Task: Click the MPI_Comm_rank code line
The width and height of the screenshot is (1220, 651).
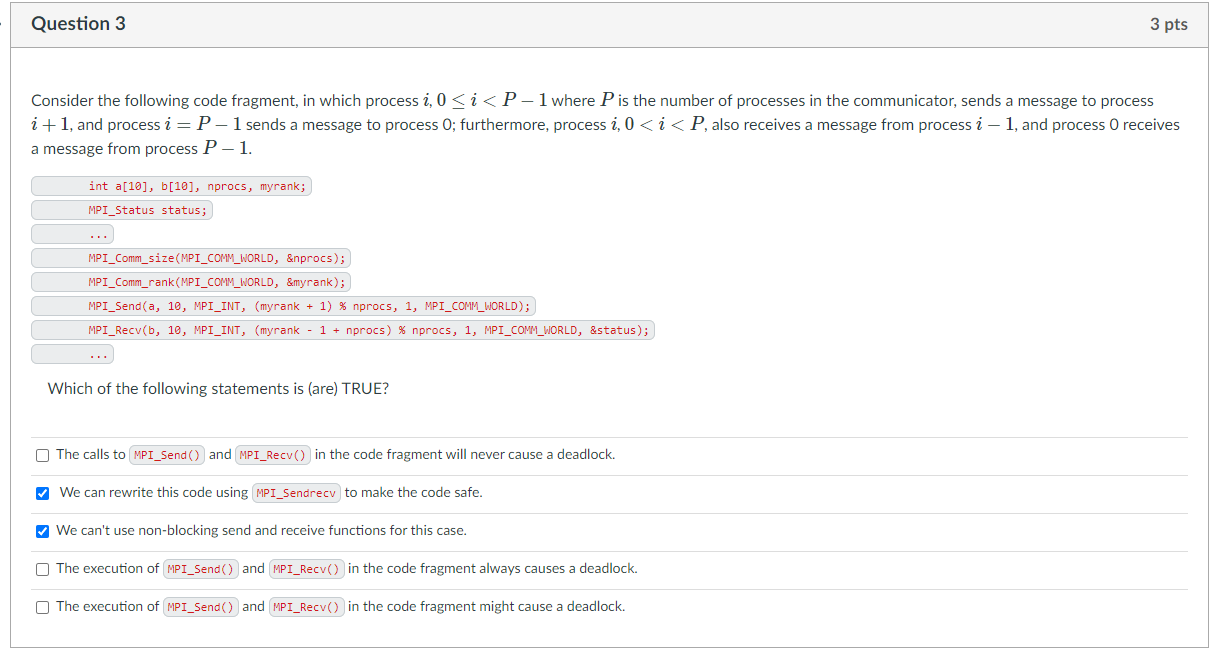Action: coord(190,282)
